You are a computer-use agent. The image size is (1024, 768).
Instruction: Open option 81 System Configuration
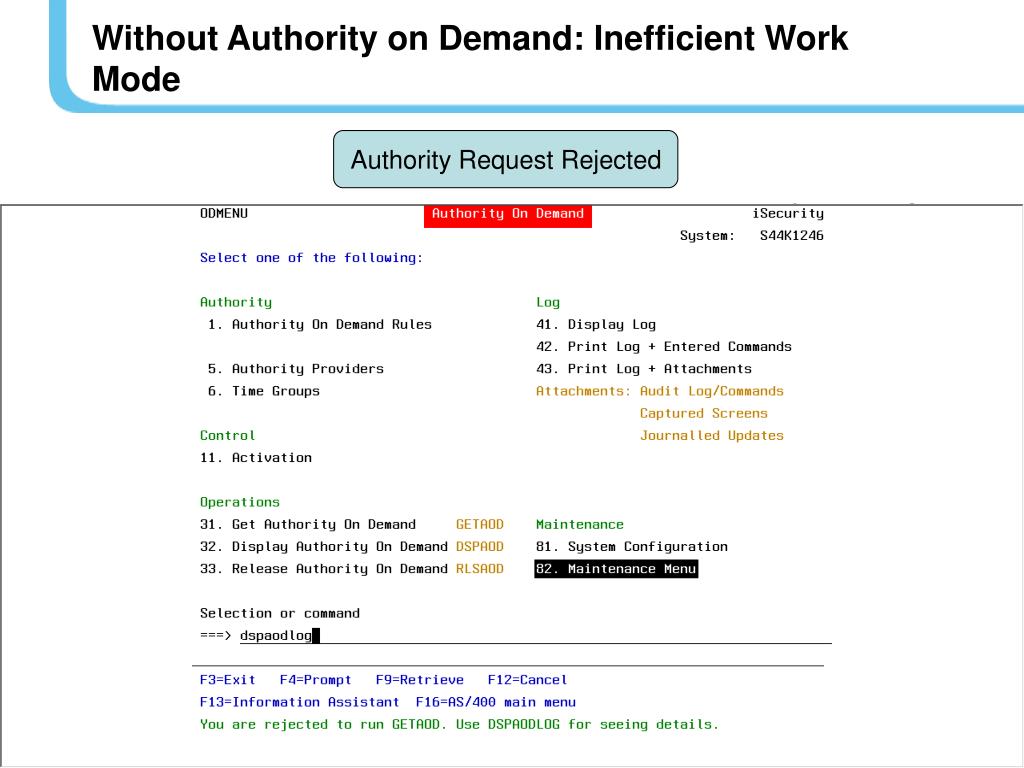click(632, 547)
